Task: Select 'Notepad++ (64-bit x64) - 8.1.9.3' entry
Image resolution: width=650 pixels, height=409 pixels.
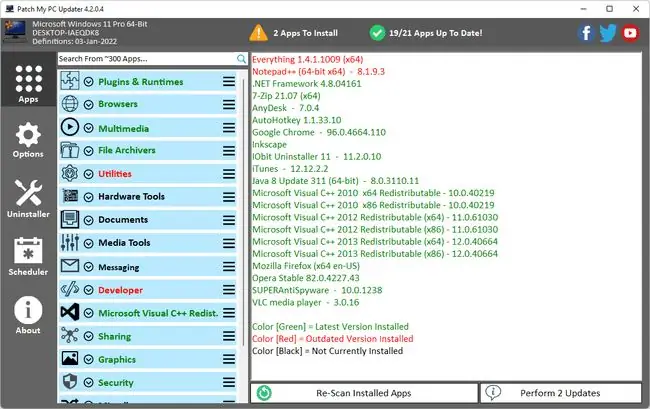Action: (318, 72)
